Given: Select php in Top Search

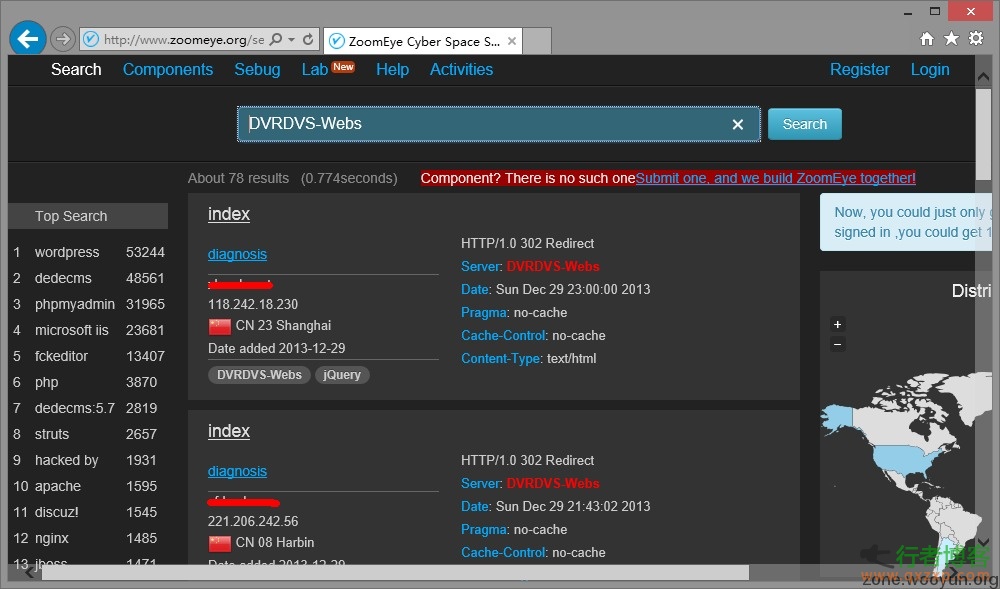Looking at the screenshot, I should pos(47,382).
